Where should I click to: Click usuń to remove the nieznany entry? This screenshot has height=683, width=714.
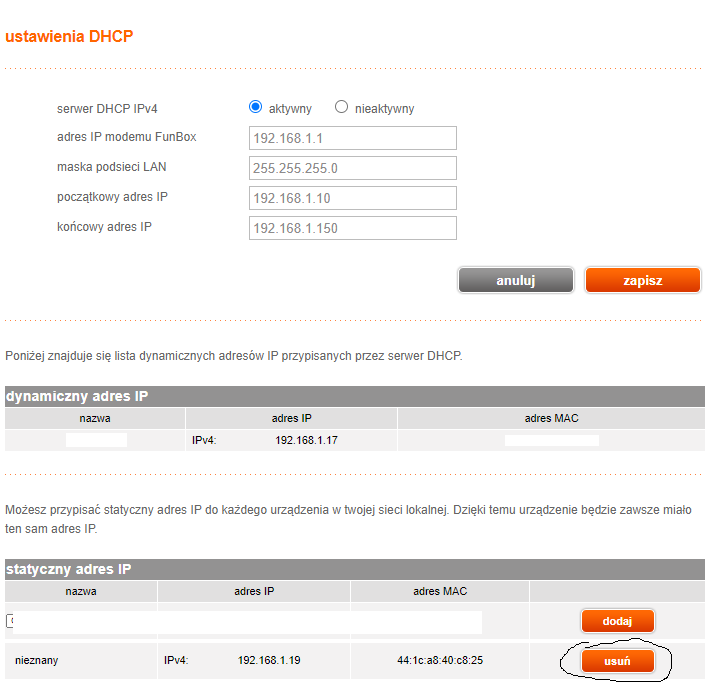pos(617,661)
